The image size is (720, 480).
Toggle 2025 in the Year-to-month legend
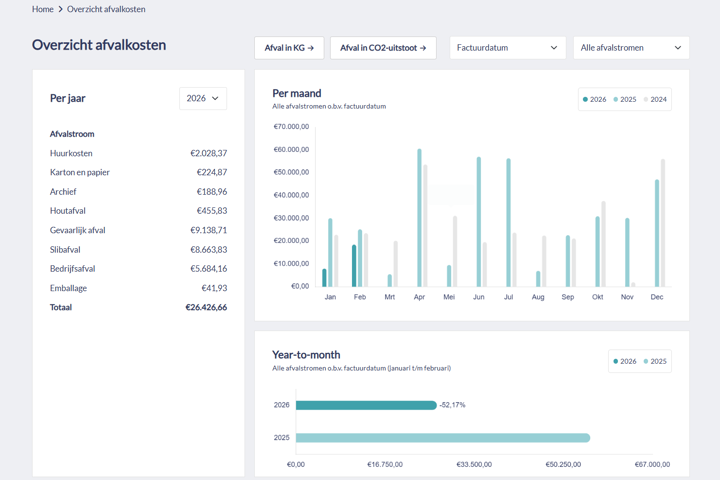(x=655, y=361)
